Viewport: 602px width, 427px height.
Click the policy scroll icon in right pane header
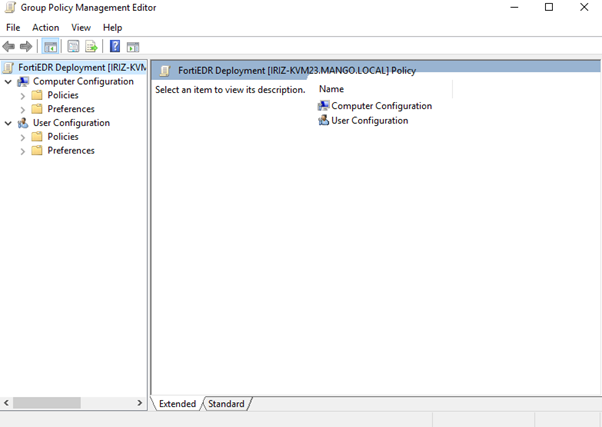(x=165, y=71)
